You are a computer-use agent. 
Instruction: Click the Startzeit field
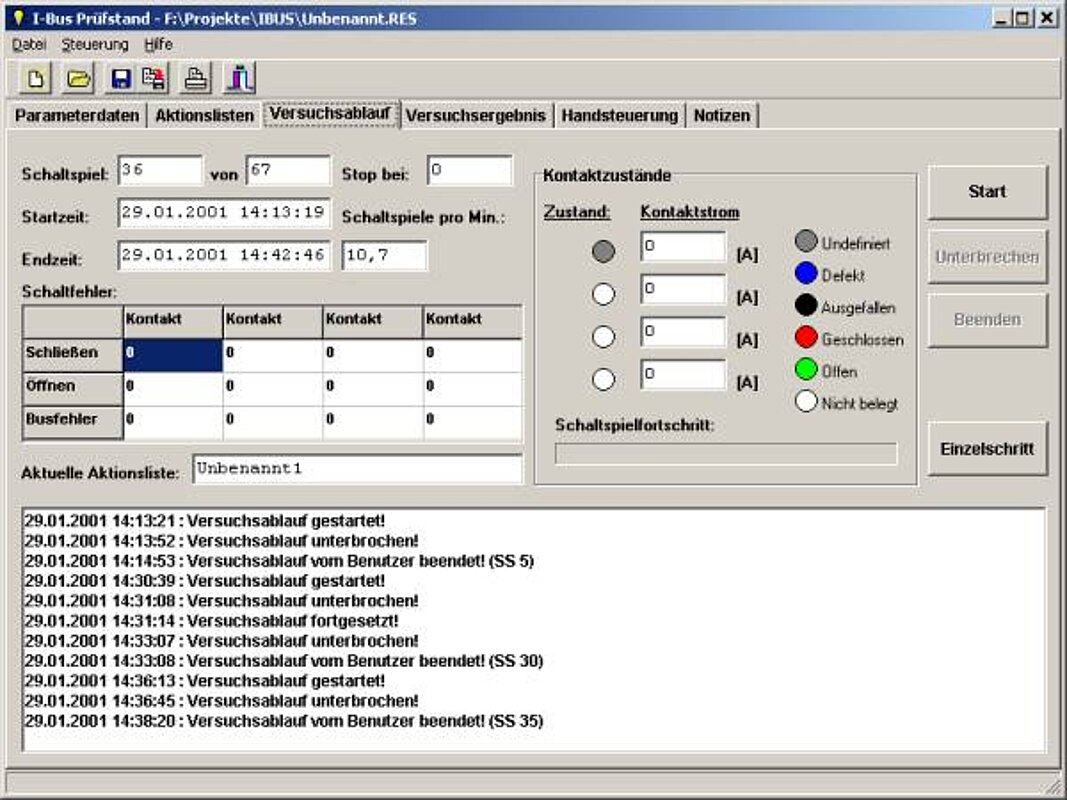click(x=224, y=213)
